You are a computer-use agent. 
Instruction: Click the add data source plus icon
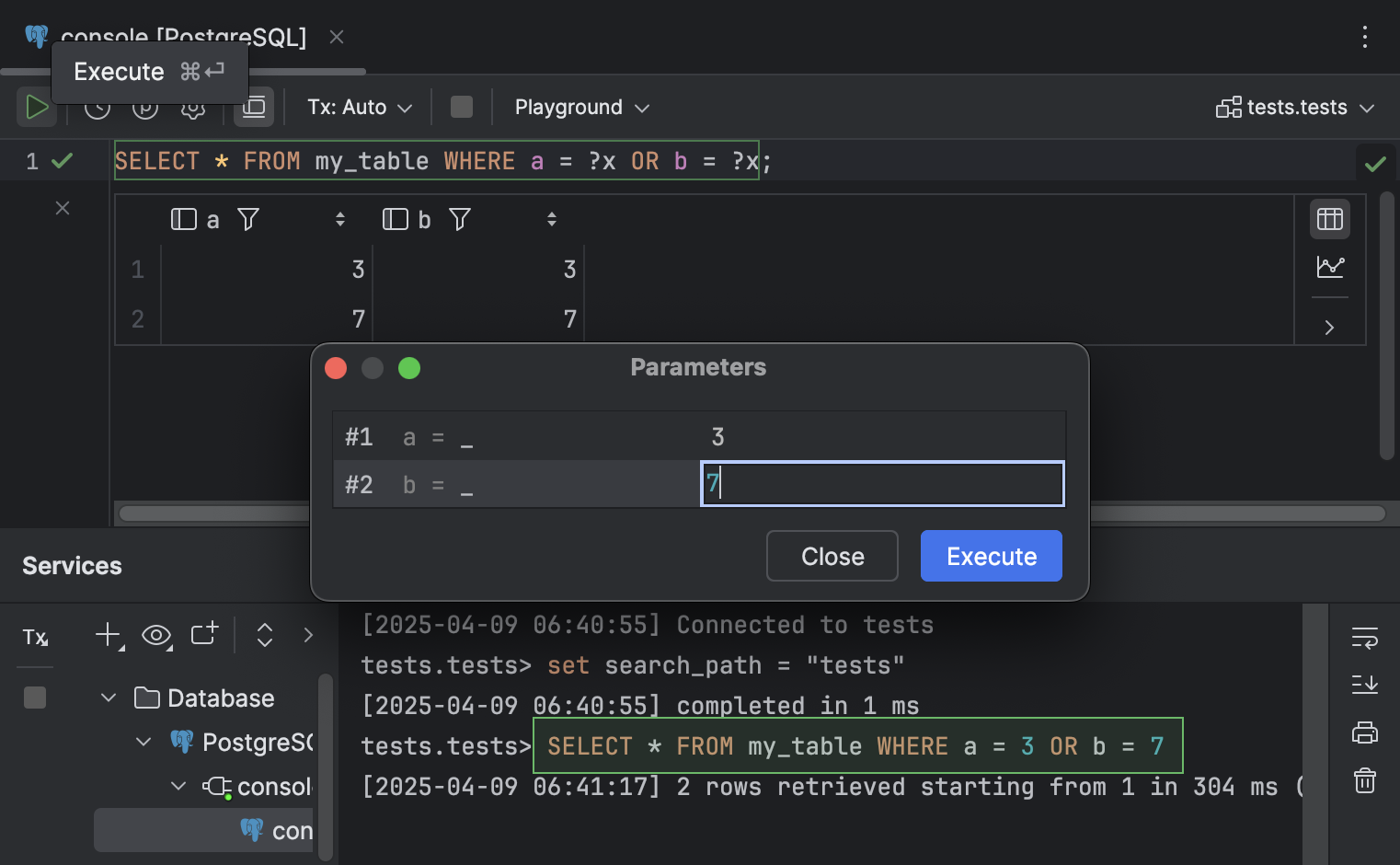(x=106, y=636)
